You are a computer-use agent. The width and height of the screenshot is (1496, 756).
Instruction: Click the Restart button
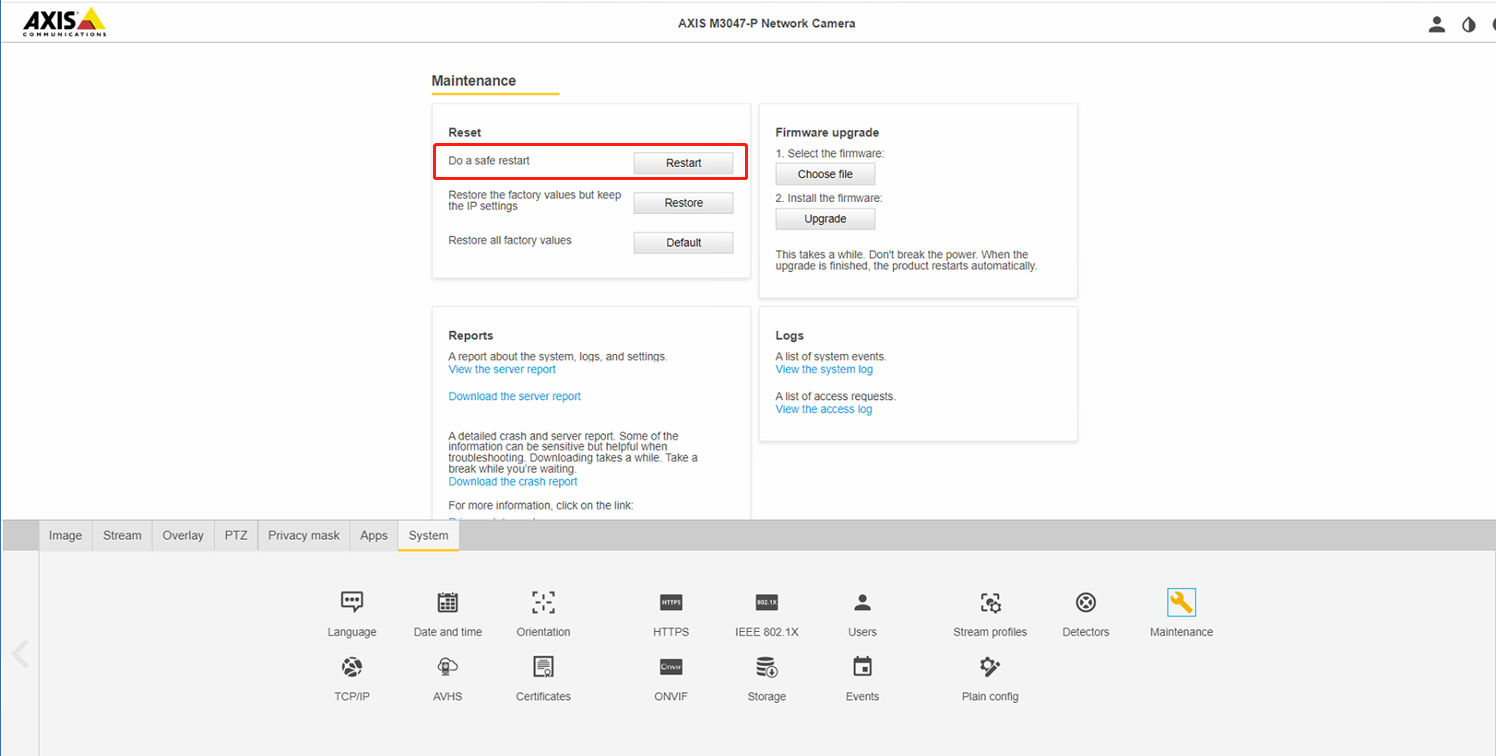tap(683, 163)
